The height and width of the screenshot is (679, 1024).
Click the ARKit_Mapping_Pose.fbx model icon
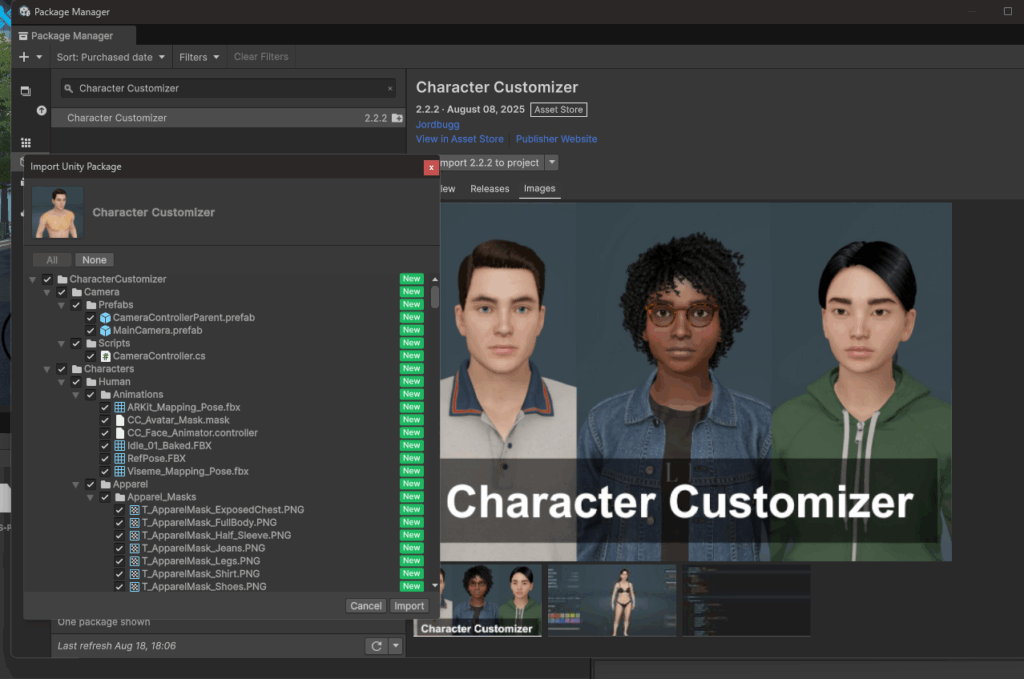point(120,407)
